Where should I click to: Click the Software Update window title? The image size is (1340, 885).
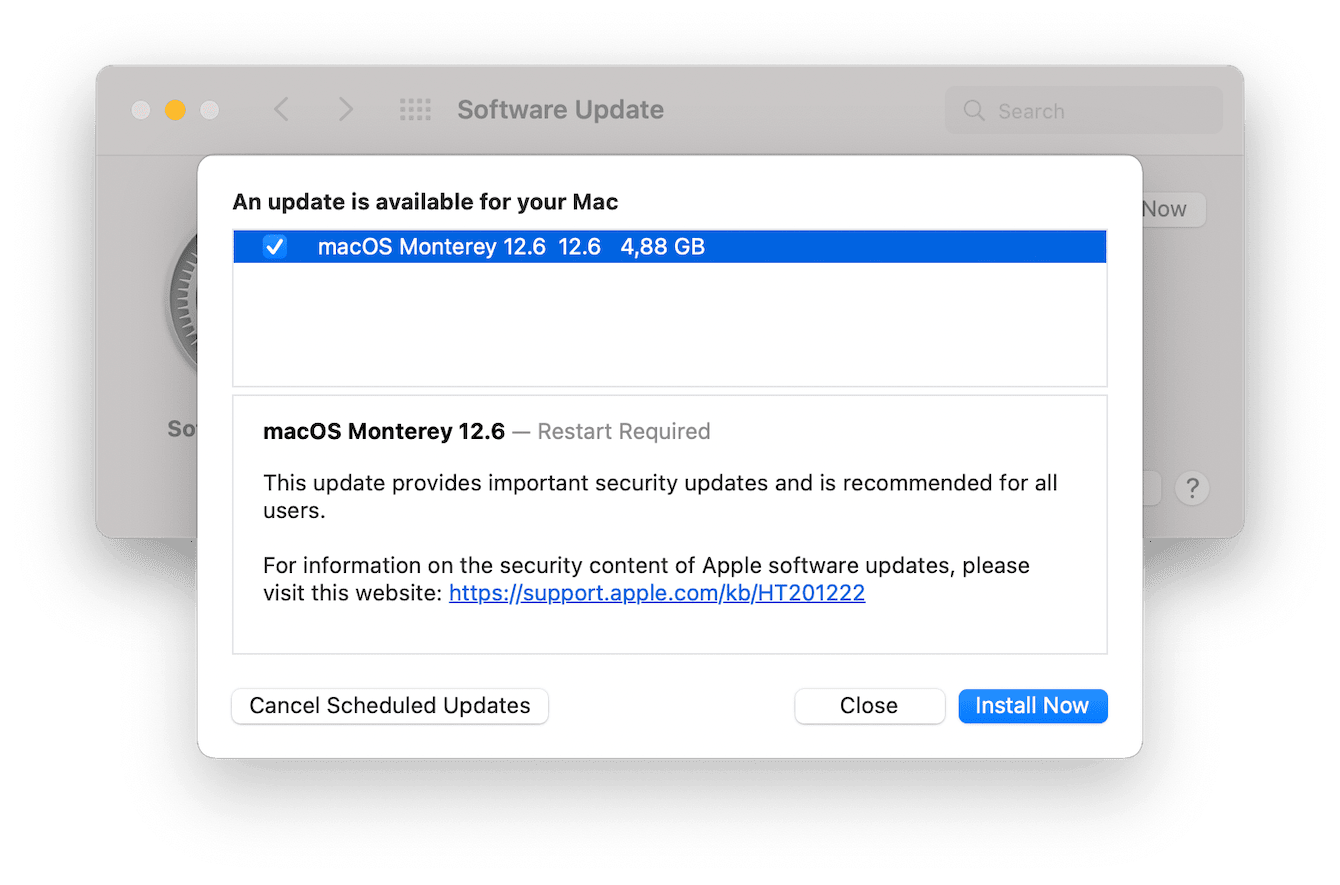(x=560, y=110)
